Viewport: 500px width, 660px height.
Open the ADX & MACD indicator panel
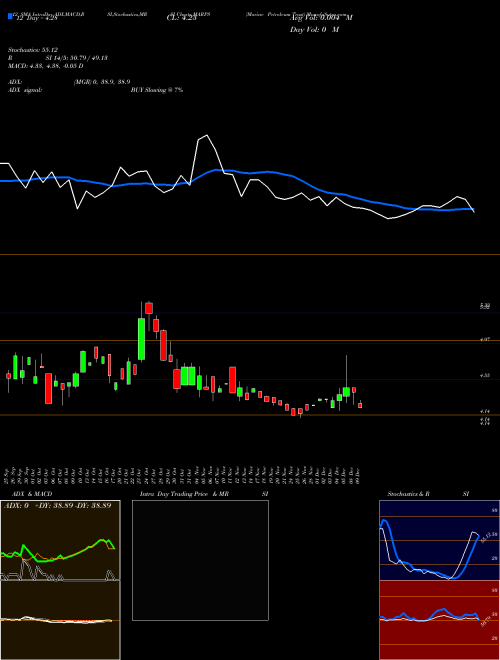pos(60,580)
